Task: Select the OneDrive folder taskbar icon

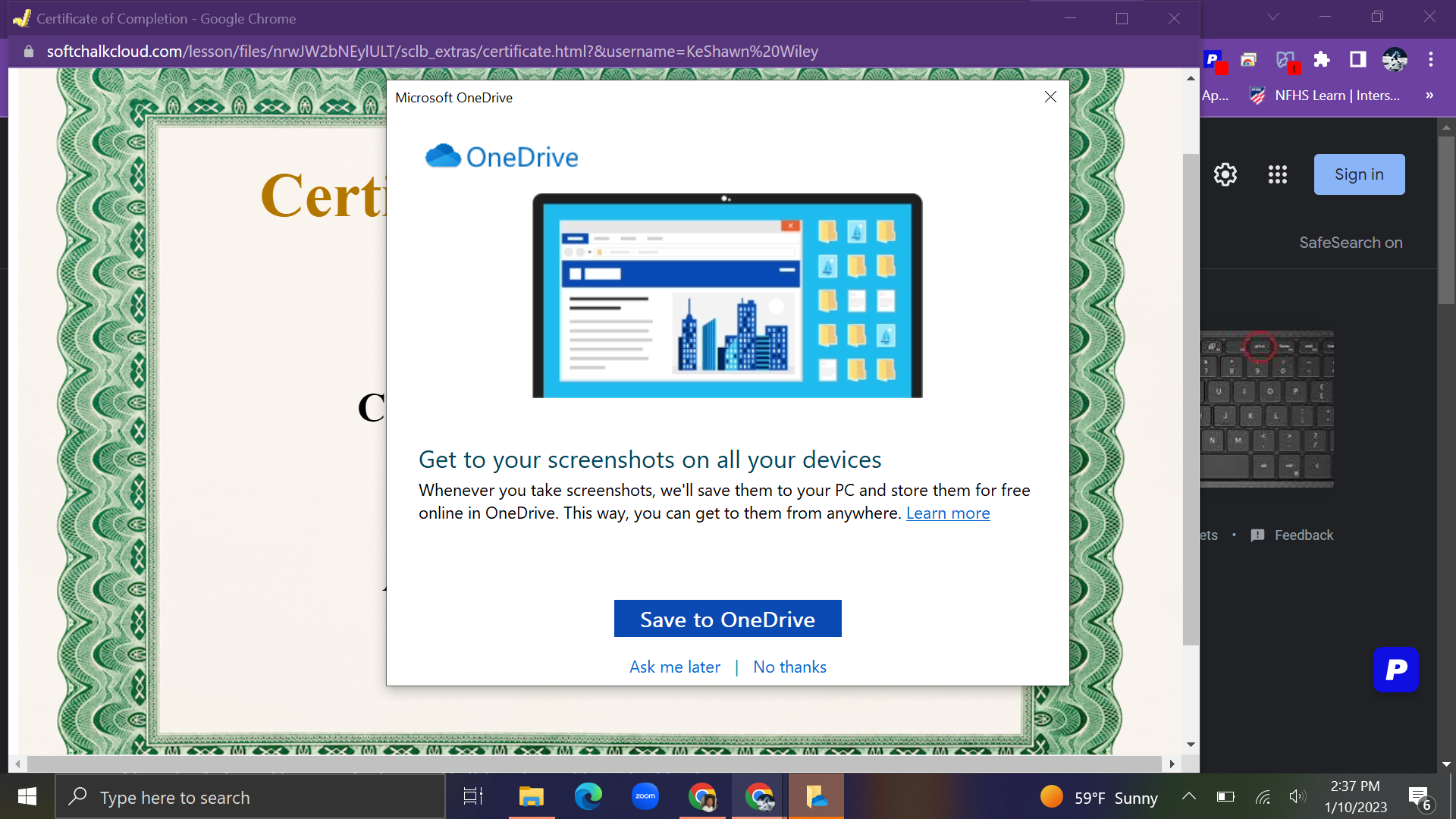Action: pyautogui.click(x=816, y=797)
